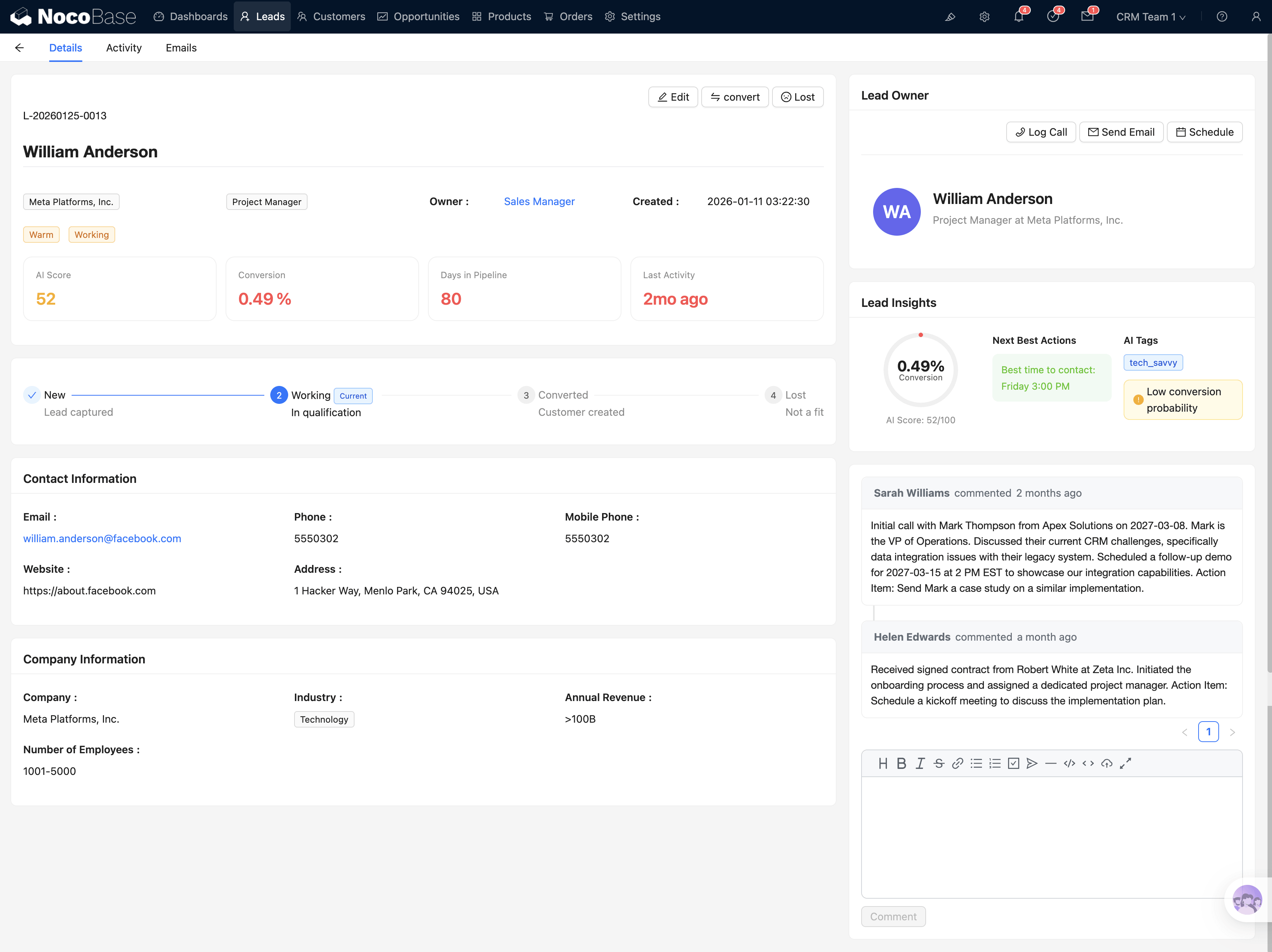
Task: Open Opportunities in top navigation
Action: [x=419, y=17]
